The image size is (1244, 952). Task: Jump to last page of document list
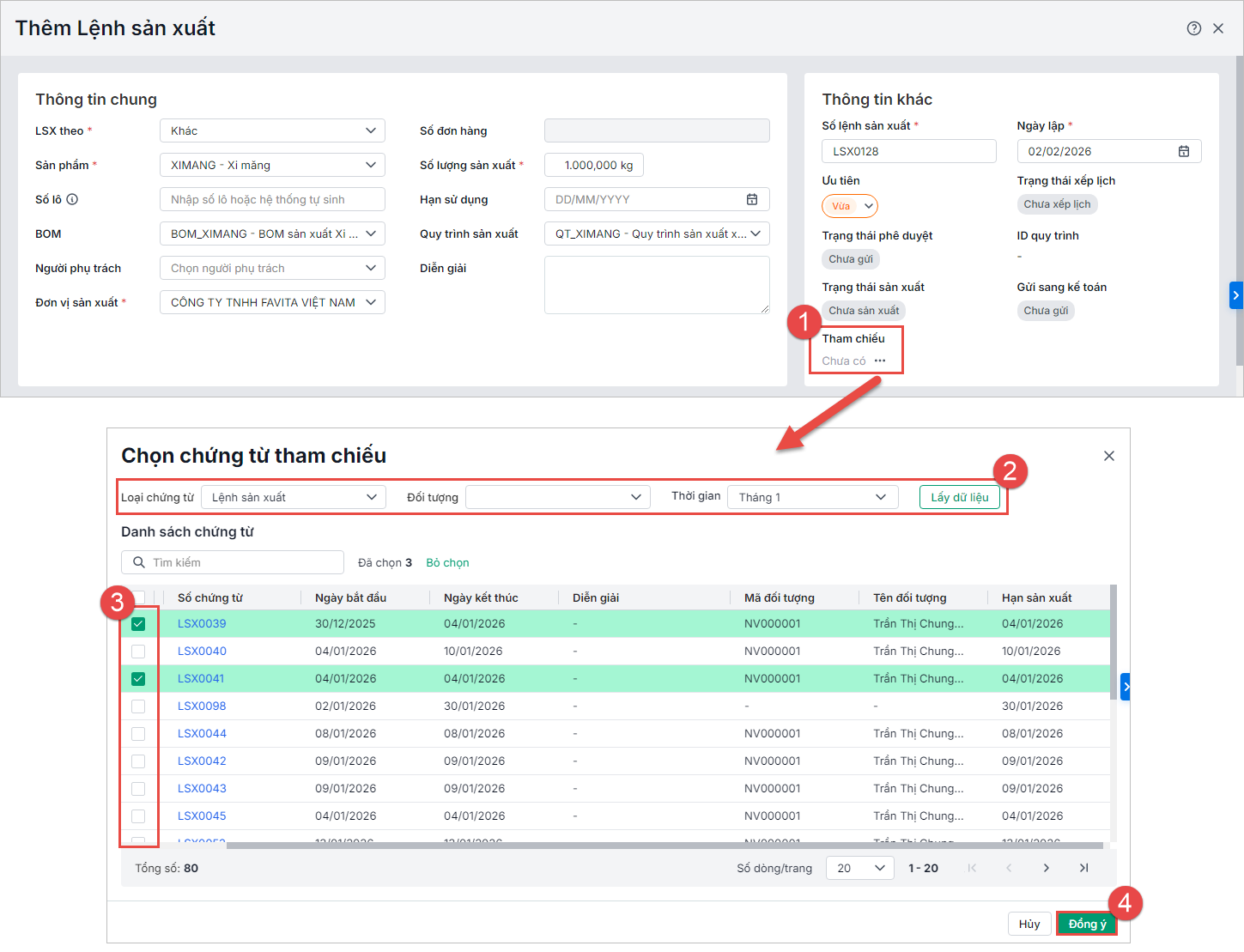pos(1083,868)
